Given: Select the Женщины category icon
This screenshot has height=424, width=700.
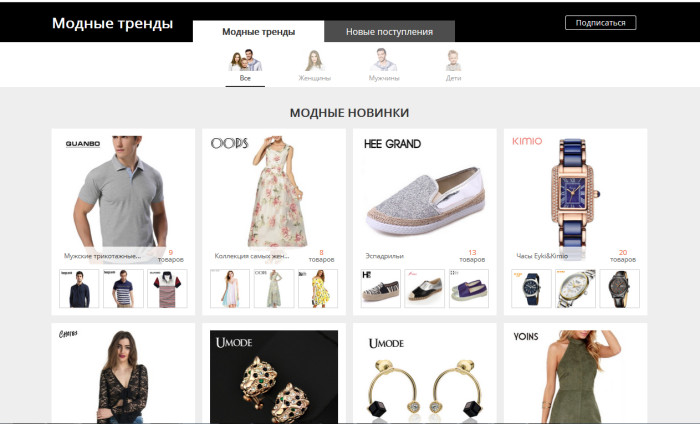Looking at the screenshot, I should [x=315, y=60].
